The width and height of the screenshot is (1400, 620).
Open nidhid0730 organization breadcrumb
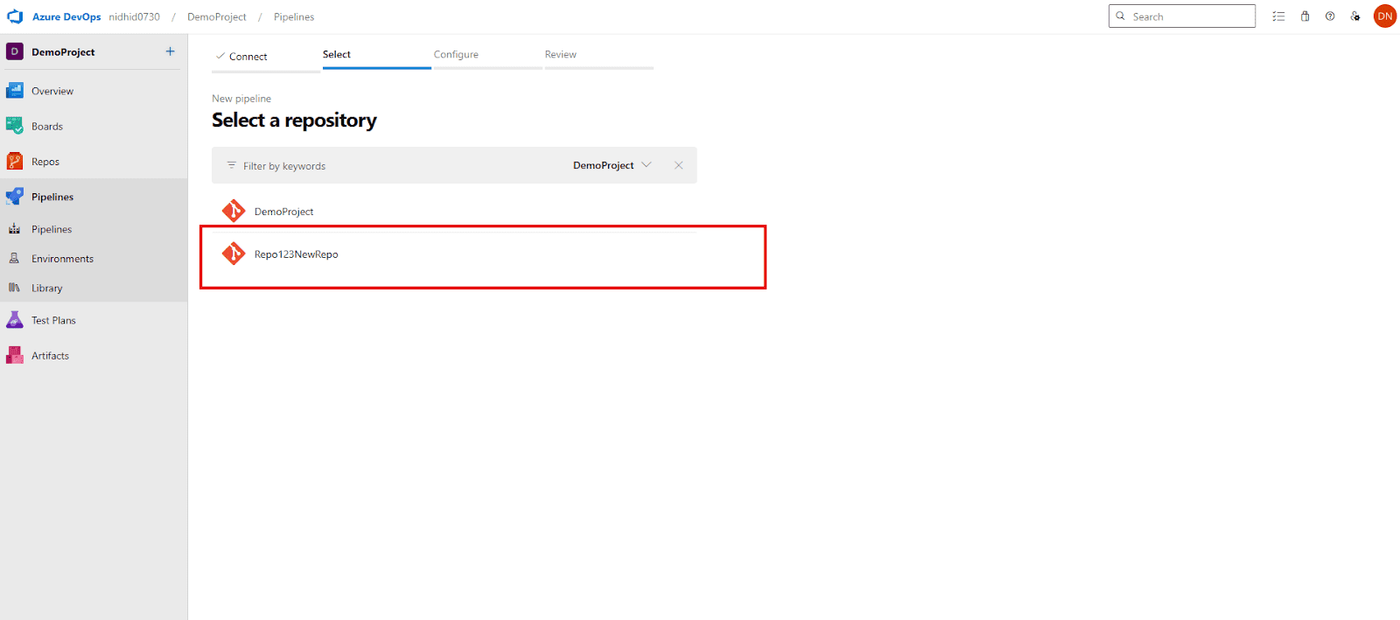point(134,17)
